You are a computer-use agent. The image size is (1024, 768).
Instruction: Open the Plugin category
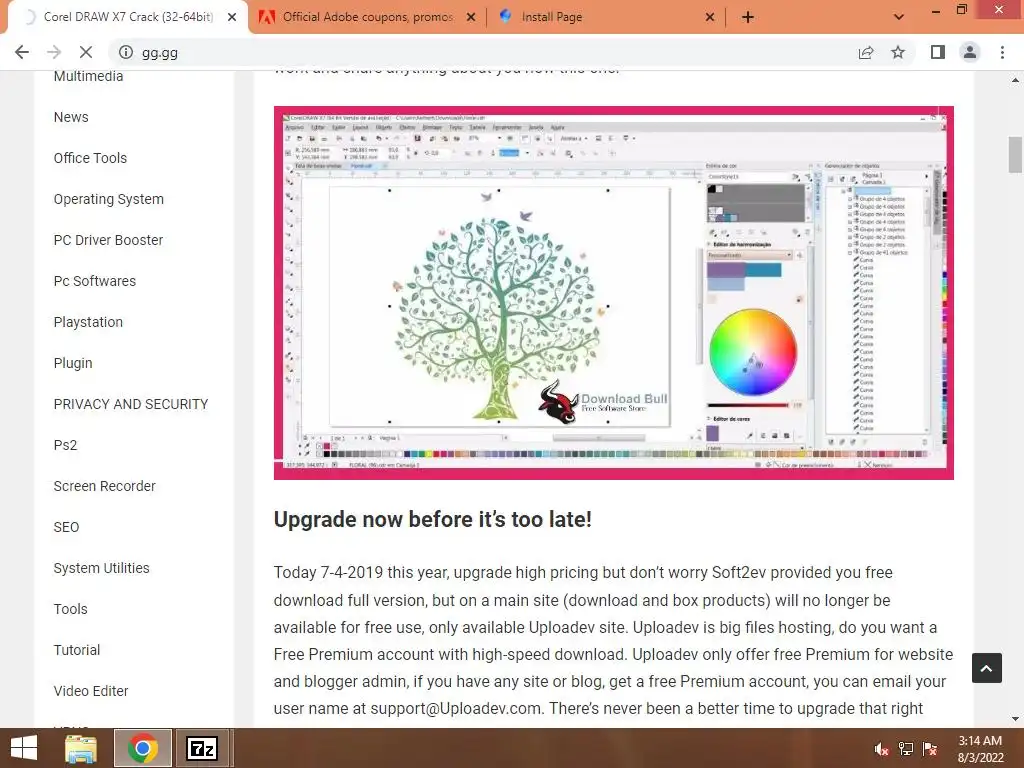point(72,363)
